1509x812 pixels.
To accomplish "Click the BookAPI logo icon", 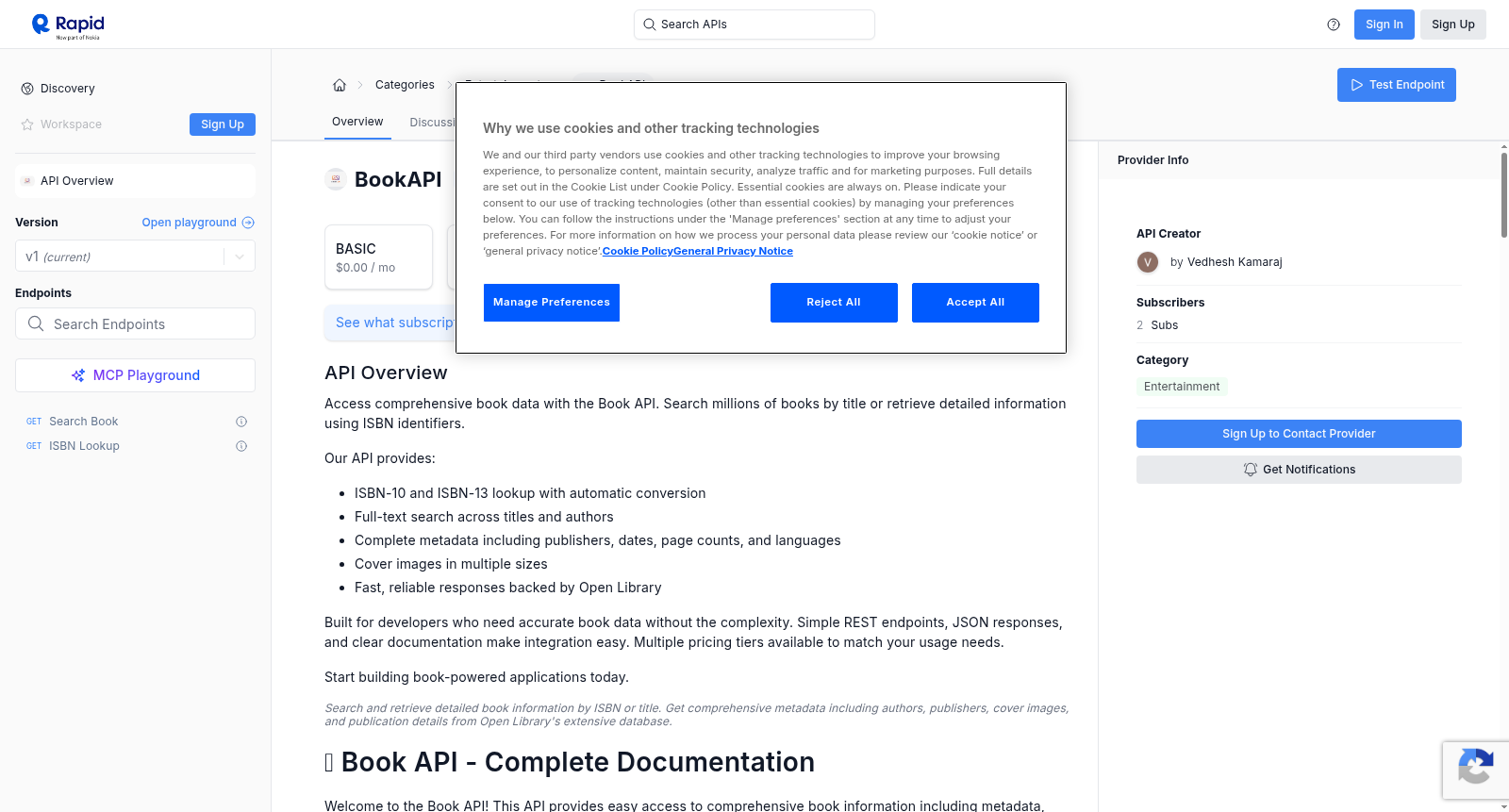I will click(x=336, y=179).
